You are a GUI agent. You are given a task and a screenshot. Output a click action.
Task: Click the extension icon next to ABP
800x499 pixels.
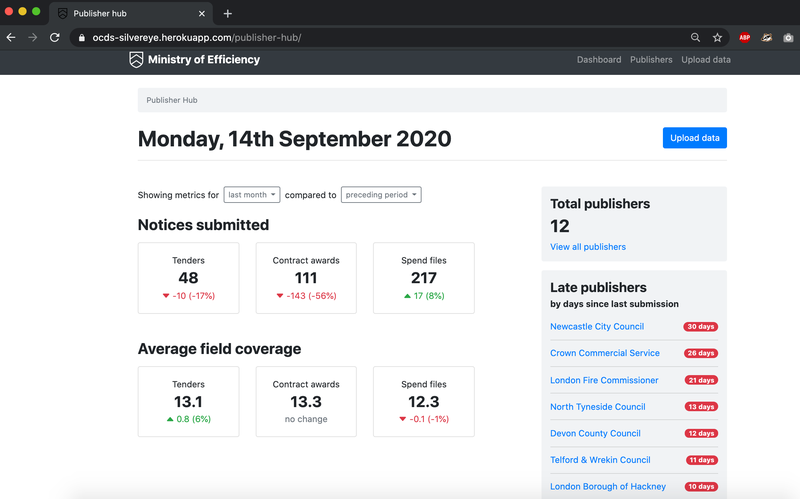(x=766, y=37)
